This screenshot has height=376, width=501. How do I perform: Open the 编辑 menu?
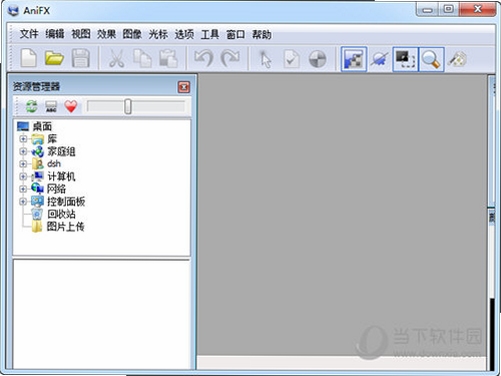pos(55,34)
